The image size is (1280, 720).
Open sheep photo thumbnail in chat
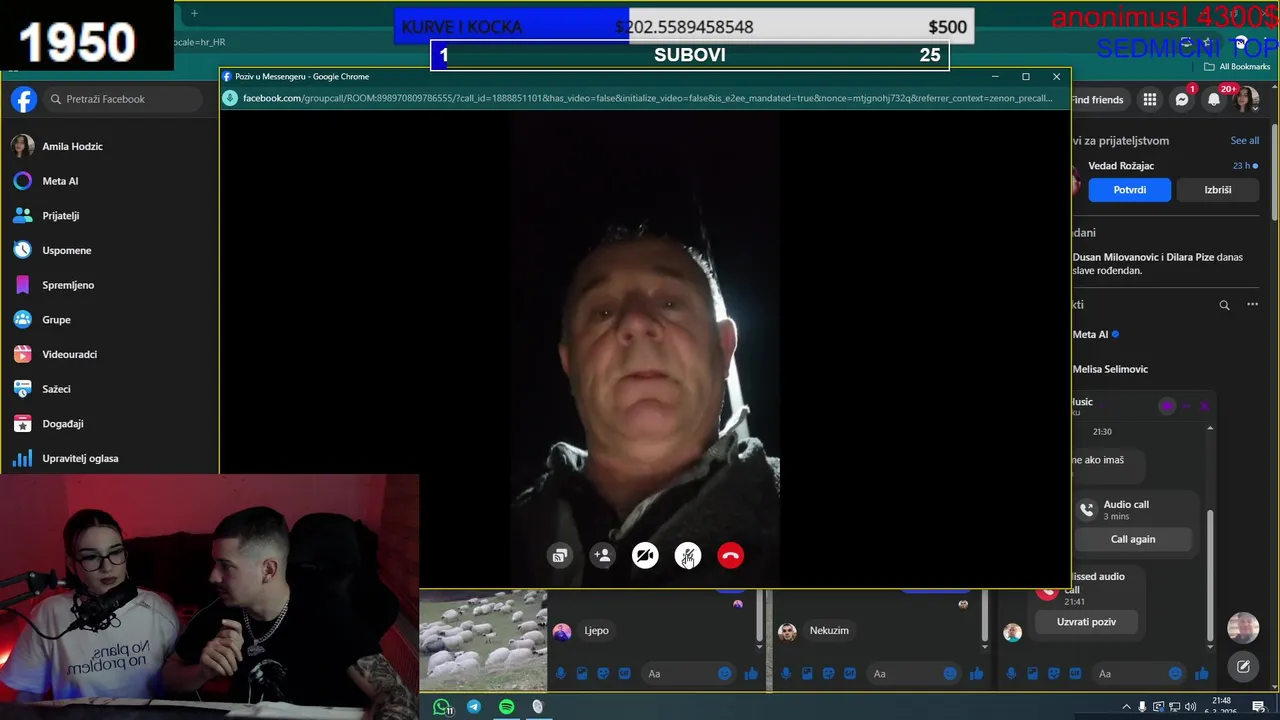pyautogui.click(x=483, y=640)
